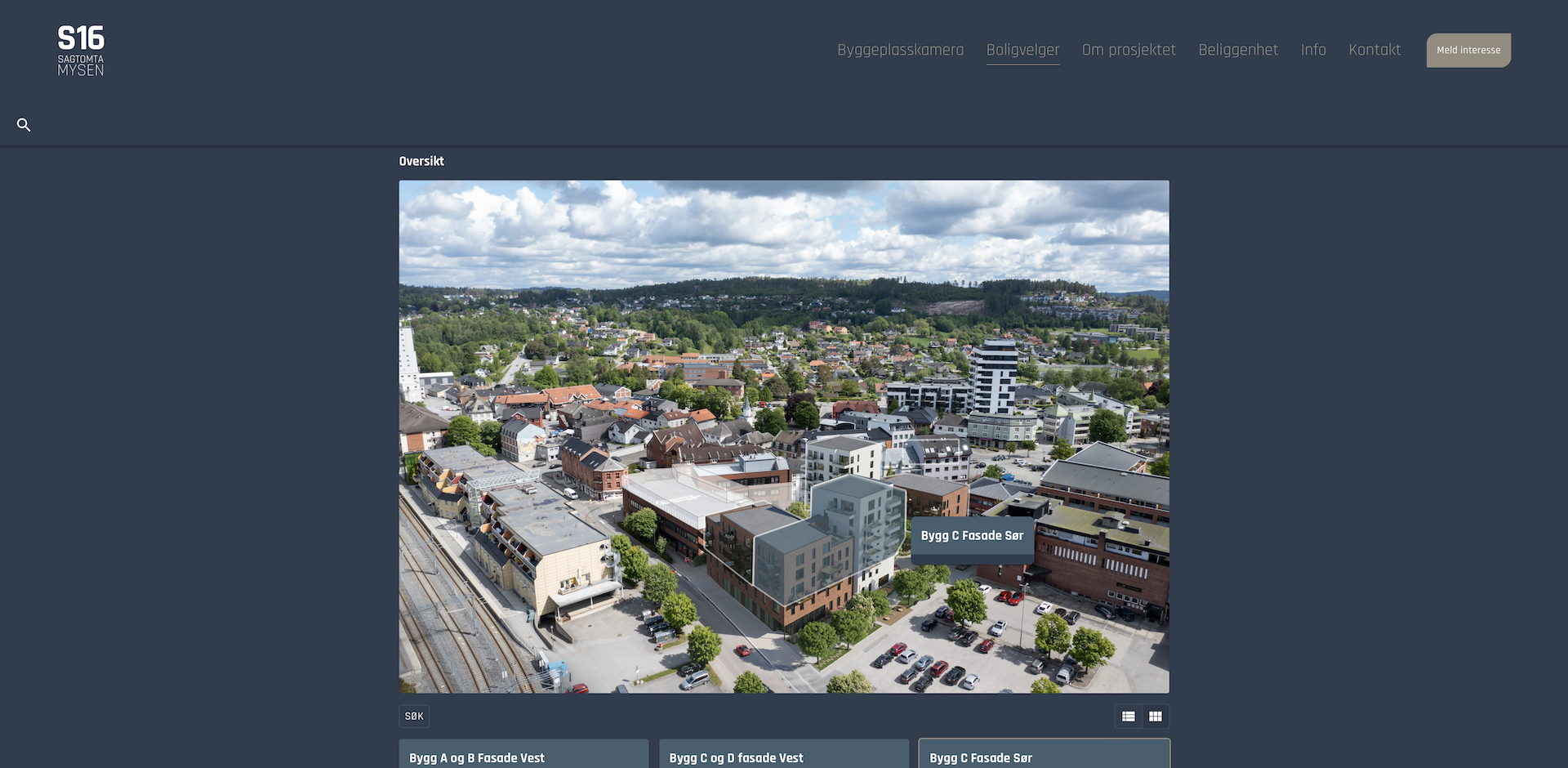
Task: Open the Bygg A og B Fasade Vest card
Action: coord(523,757)
